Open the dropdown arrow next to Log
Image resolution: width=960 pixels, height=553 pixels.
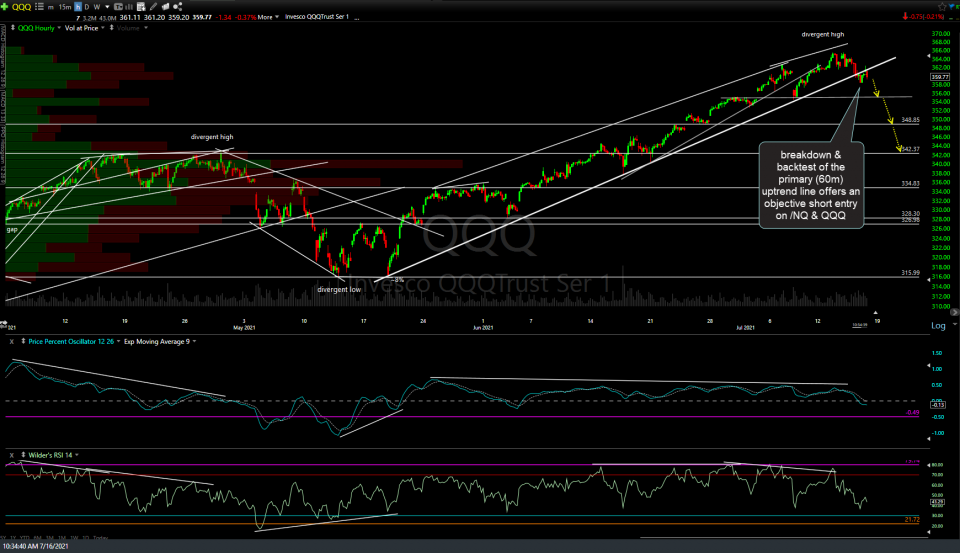(954, 325)
